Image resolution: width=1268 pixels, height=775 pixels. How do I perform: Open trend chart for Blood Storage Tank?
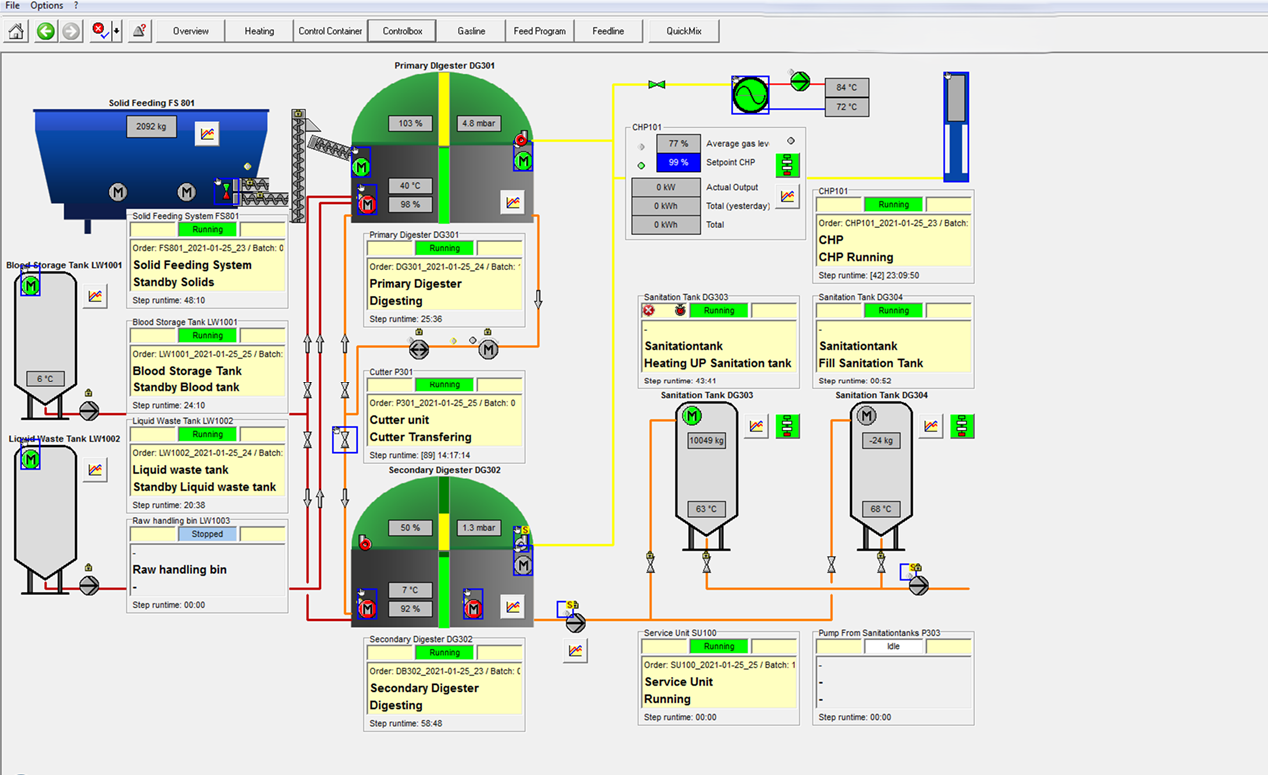tap(95, 295)
